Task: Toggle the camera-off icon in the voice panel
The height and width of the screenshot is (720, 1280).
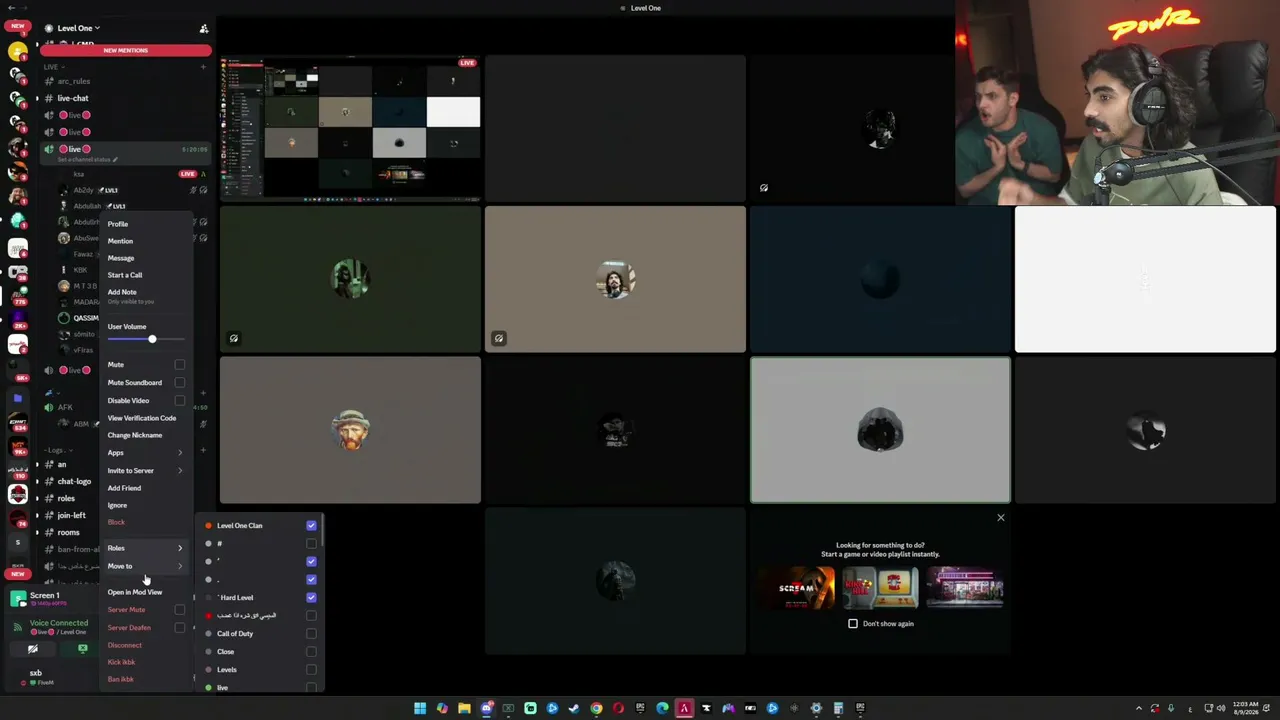Action: coord(33,649)
